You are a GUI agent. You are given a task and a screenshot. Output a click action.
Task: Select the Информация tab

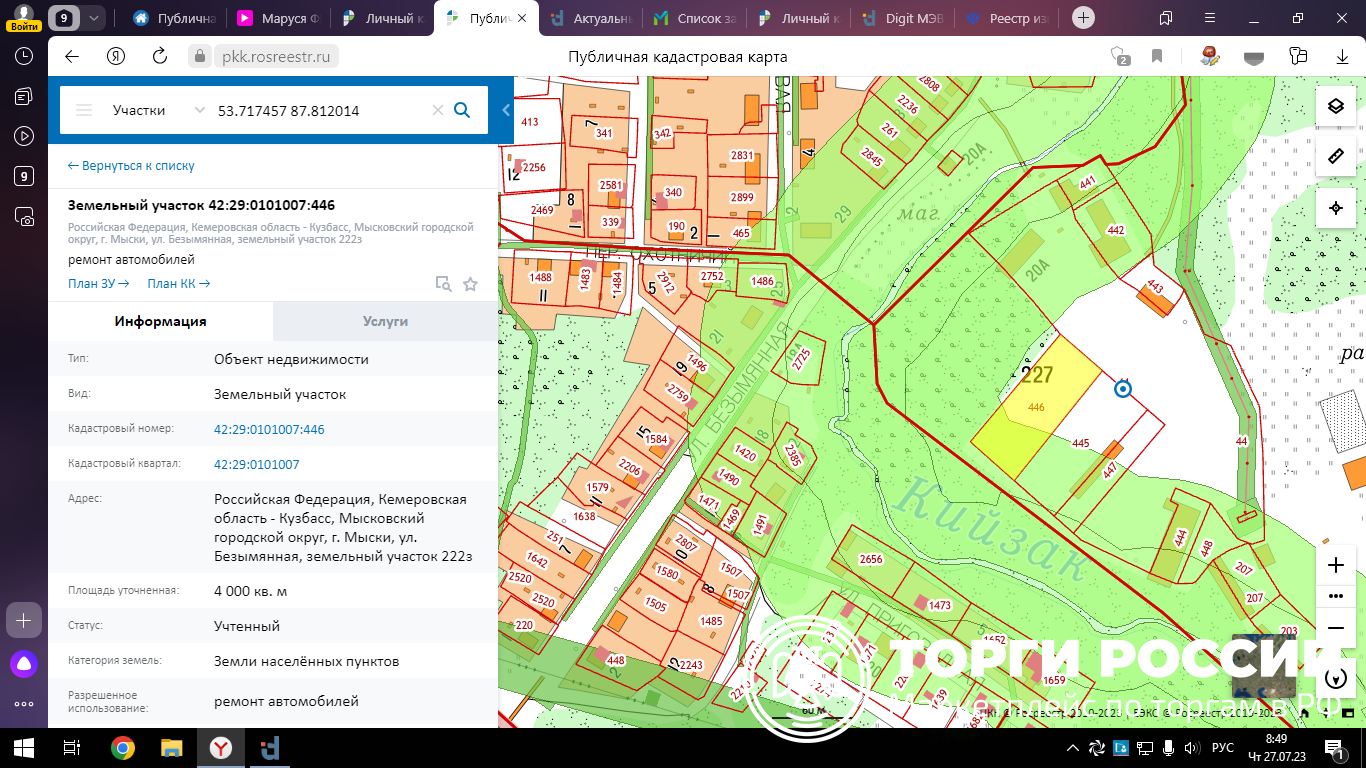coord(160,321)
